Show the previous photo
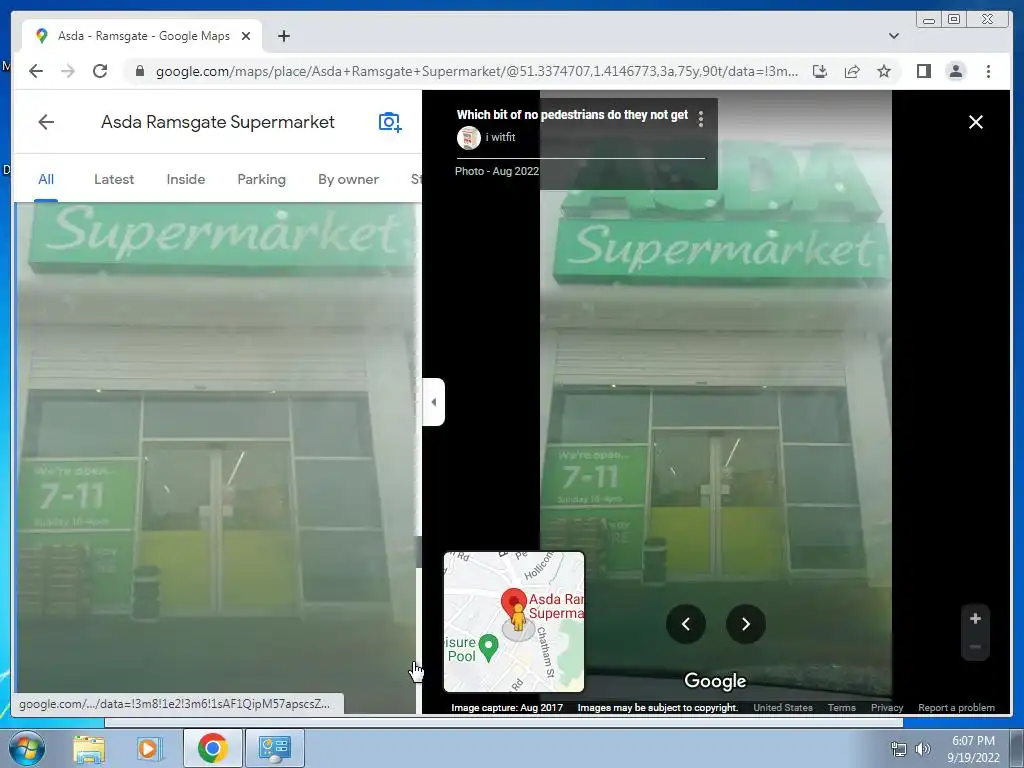 (x=686, y=624)
